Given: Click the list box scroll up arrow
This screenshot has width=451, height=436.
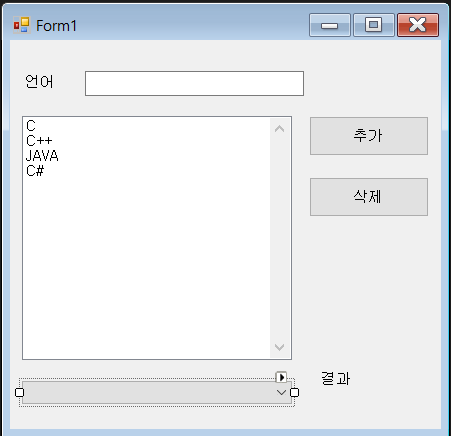Looking at the screenshot, I should click(x=279, y=129).
